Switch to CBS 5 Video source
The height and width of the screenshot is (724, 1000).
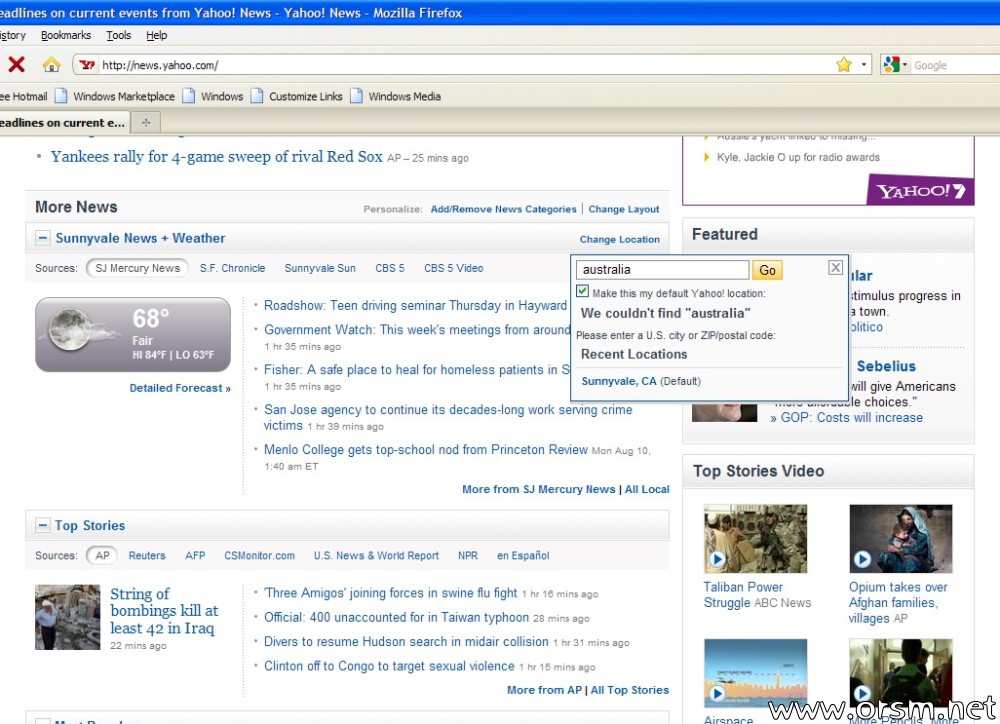pyautogui.click(x=453, y=268)
